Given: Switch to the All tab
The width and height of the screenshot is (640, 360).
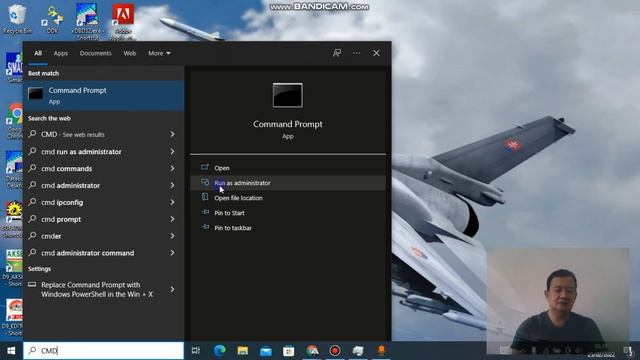Looking at the screenshot, I should (38, 53).
